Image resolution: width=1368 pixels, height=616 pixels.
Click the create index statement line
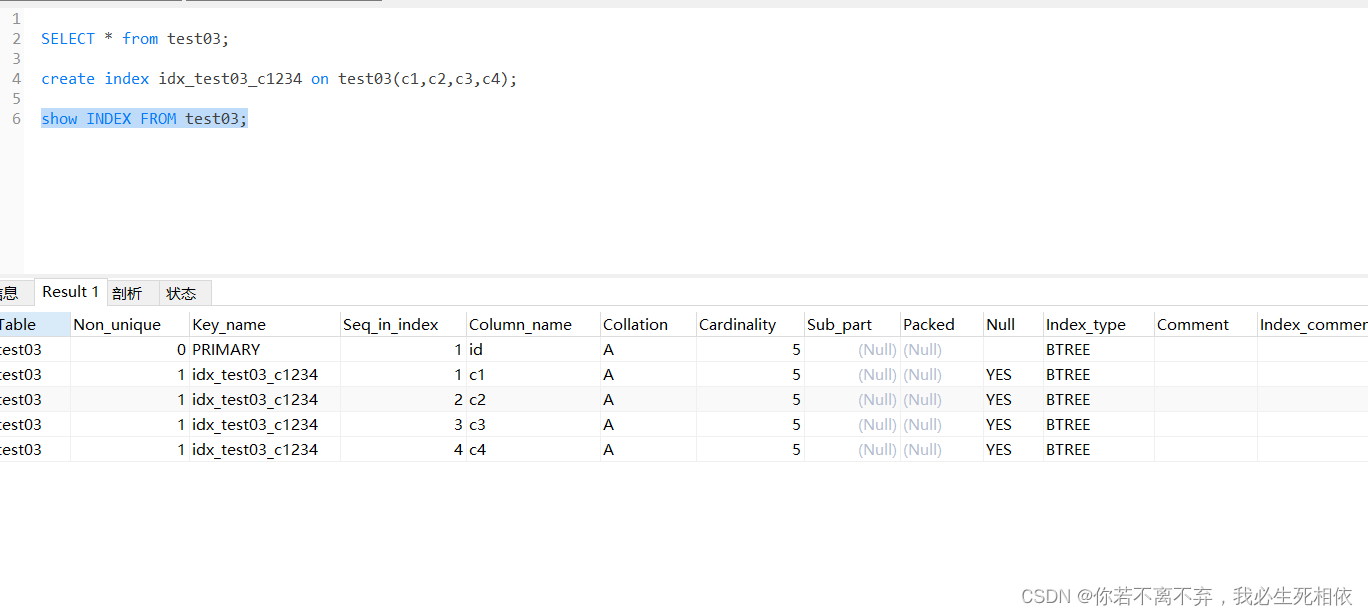pyautogui.click(x=279, y=79)
